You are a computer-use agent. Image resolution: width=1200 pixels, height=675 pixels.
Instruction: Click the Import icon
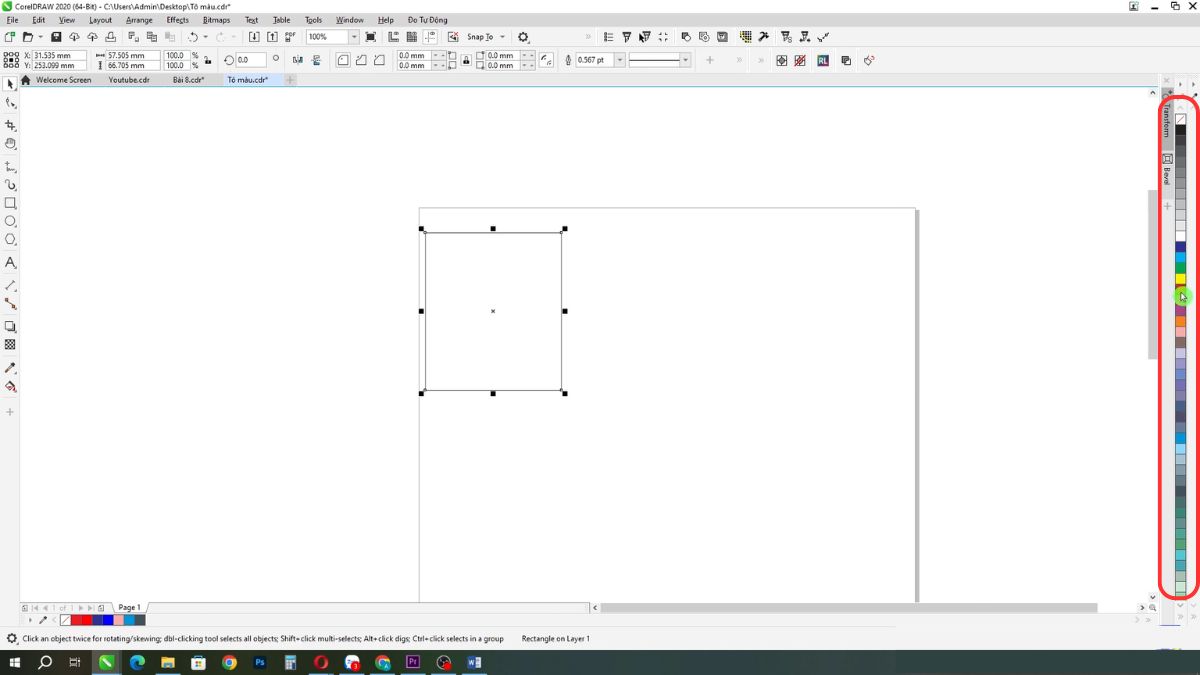pos(254,37)
